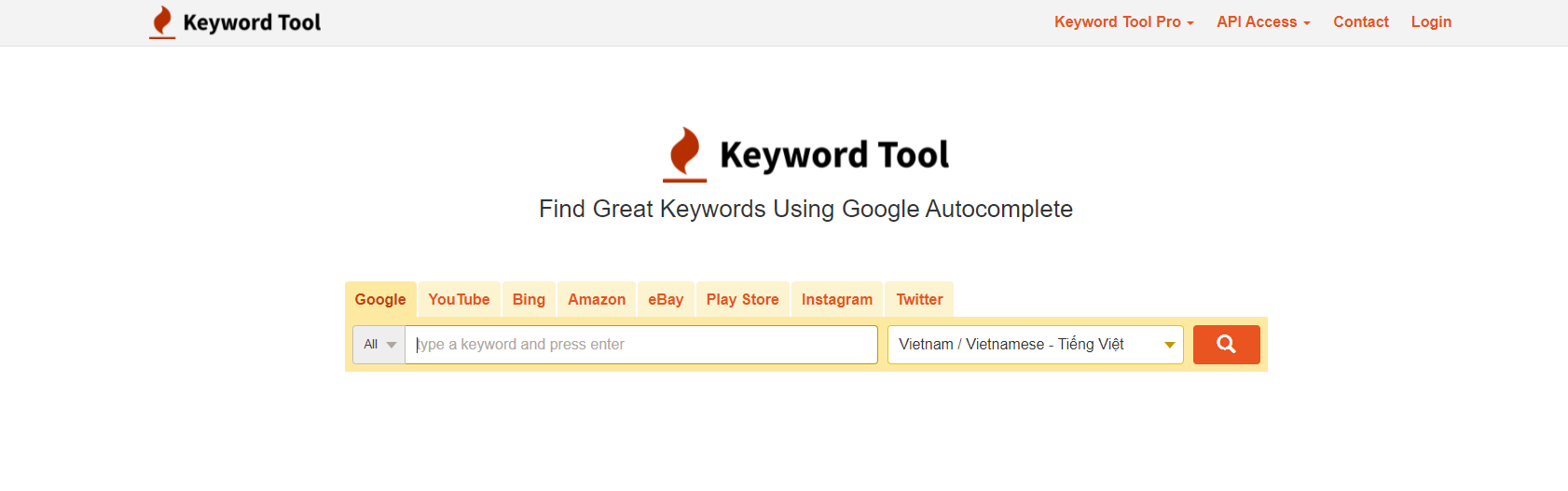The image size is (1568, 491).
Task: Select the Google tab
Action: tap(380, 299)
